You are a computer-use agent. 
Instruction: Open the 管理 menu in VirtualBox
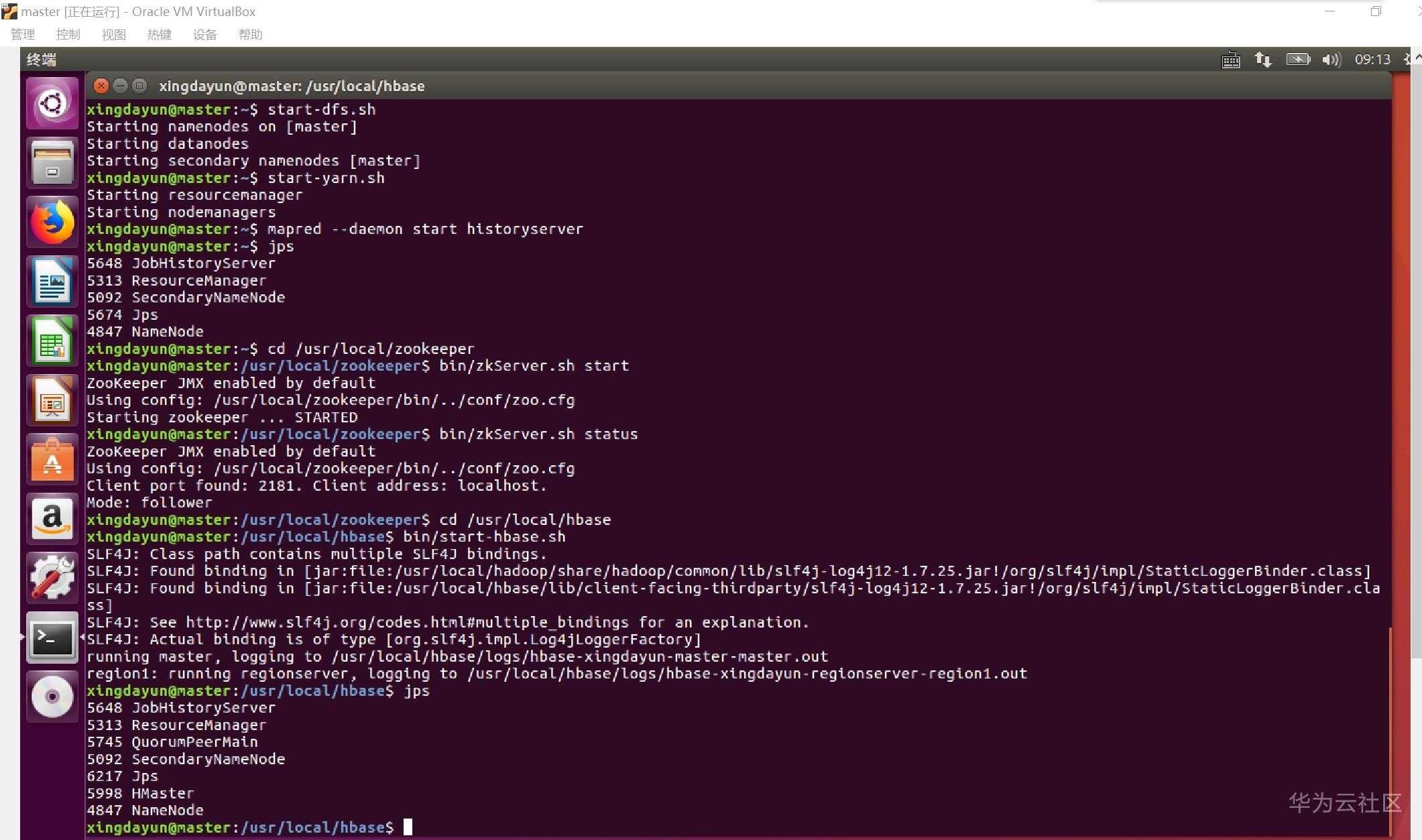pos(23,35)
